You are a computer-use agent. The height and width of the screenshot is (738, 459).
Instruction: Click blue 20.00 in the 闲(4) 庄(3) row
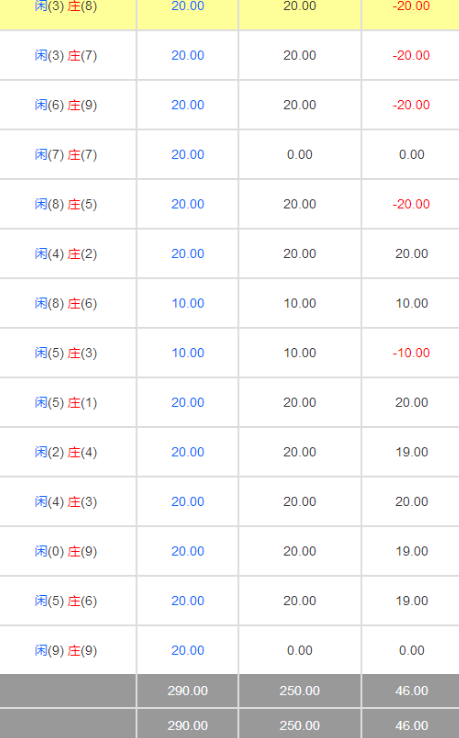(x=188, y=502)
